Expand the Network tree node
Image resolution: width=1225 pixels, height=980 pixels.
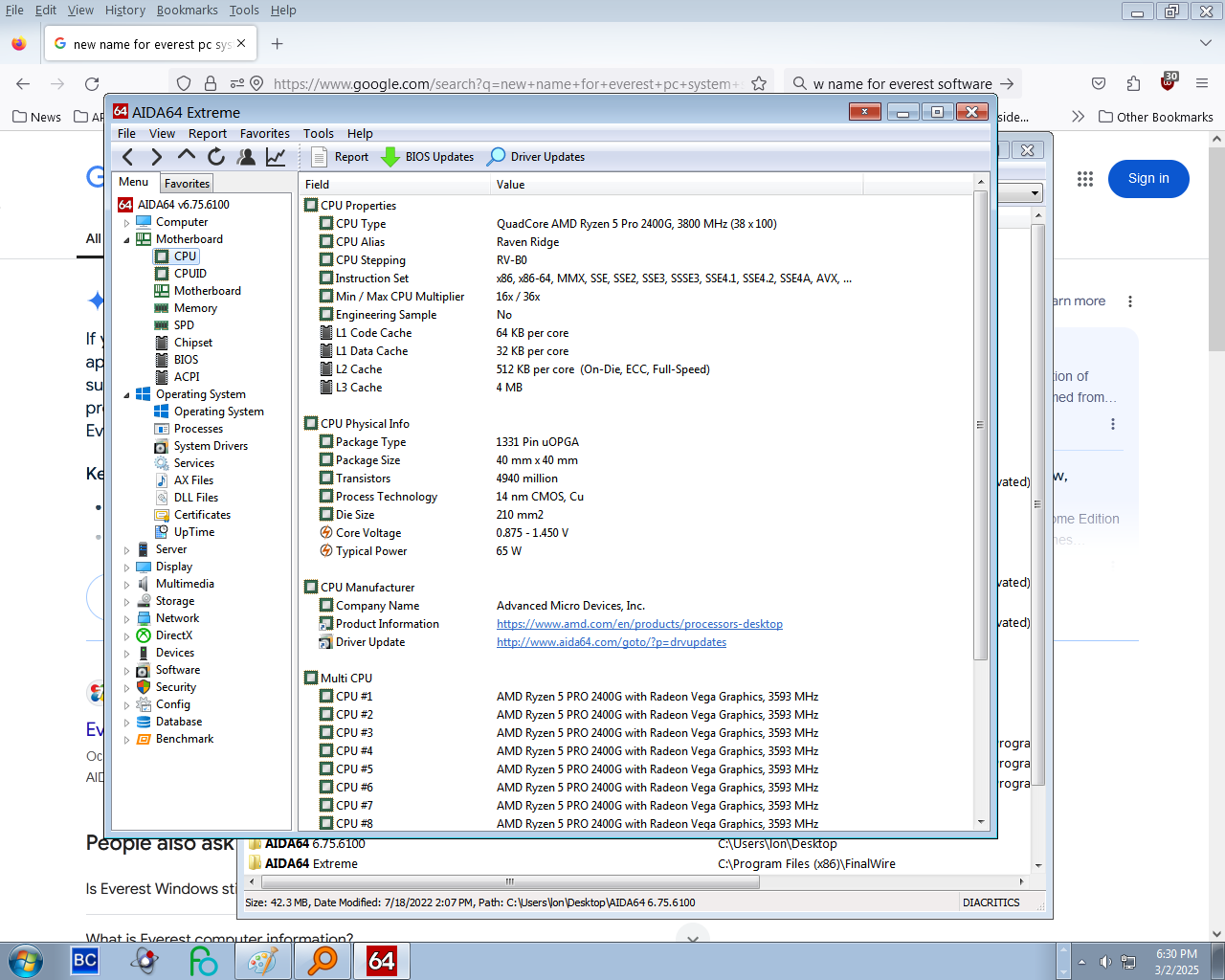click(126, 619)
